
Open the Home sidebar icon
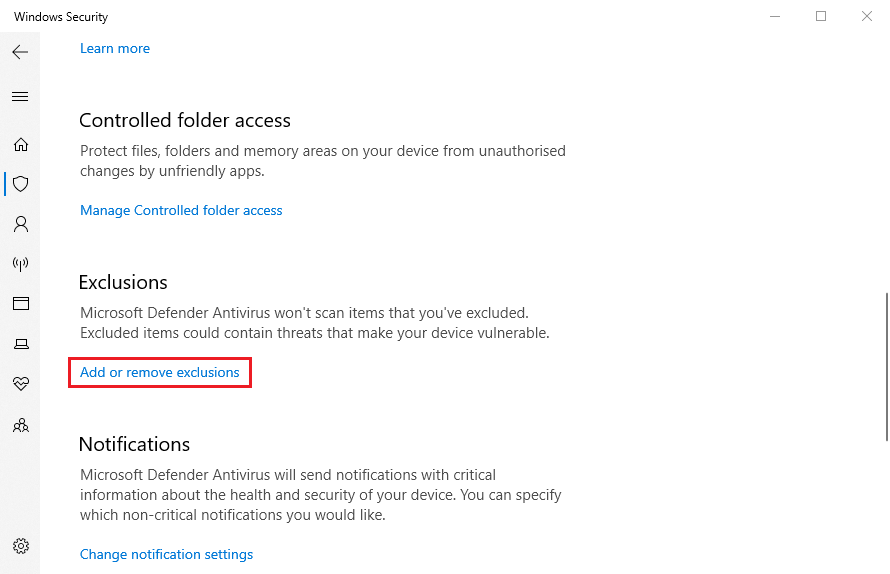point(21,144)
